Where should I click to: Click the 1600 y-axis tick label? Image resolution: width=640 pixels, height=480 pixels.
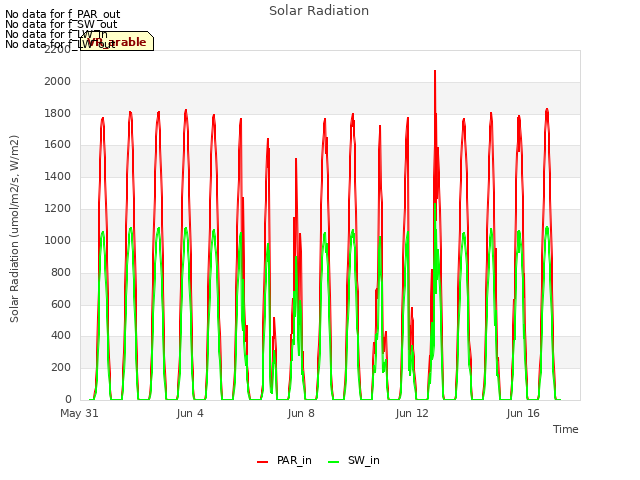coord(58,145)
